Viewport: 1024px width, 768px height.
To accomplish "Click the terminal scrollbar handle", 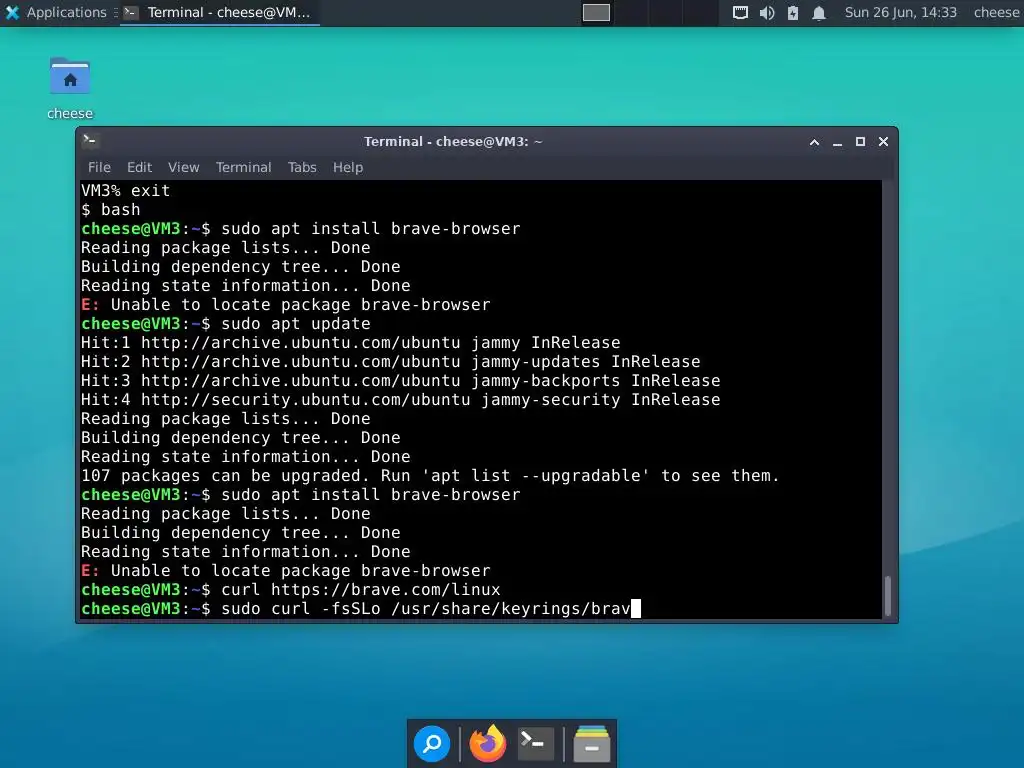I will [x=888, y=596].
